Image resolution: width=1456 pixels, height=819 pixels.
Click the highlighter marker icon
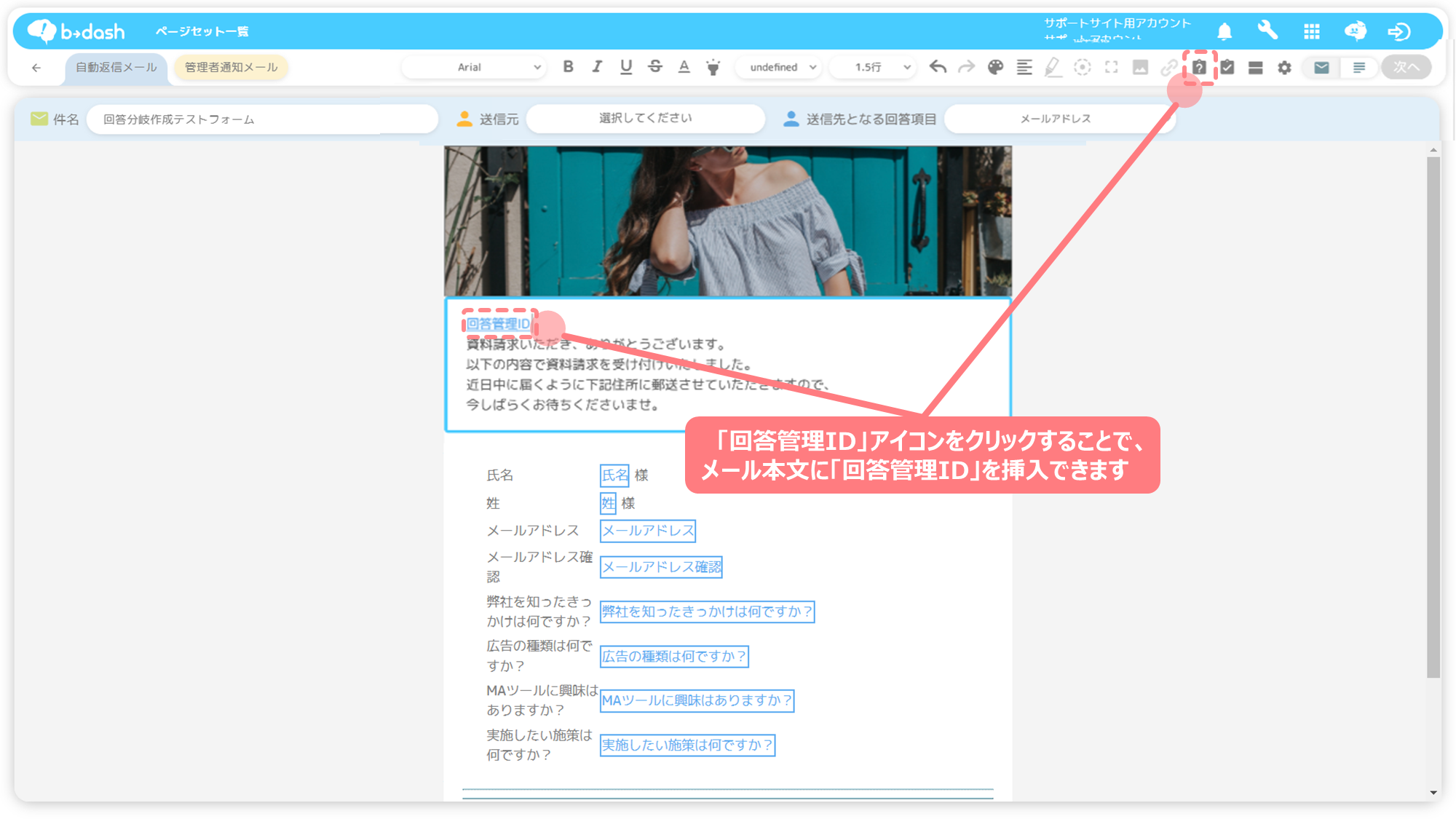click(1053, 67)
